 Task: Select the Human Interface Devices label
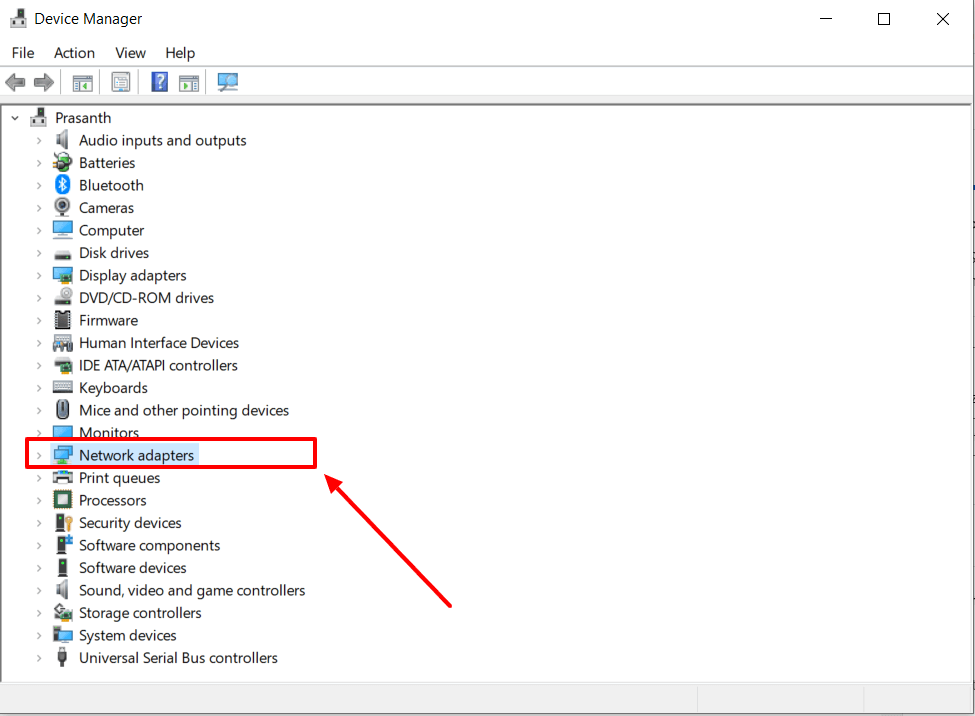[159, 343]
